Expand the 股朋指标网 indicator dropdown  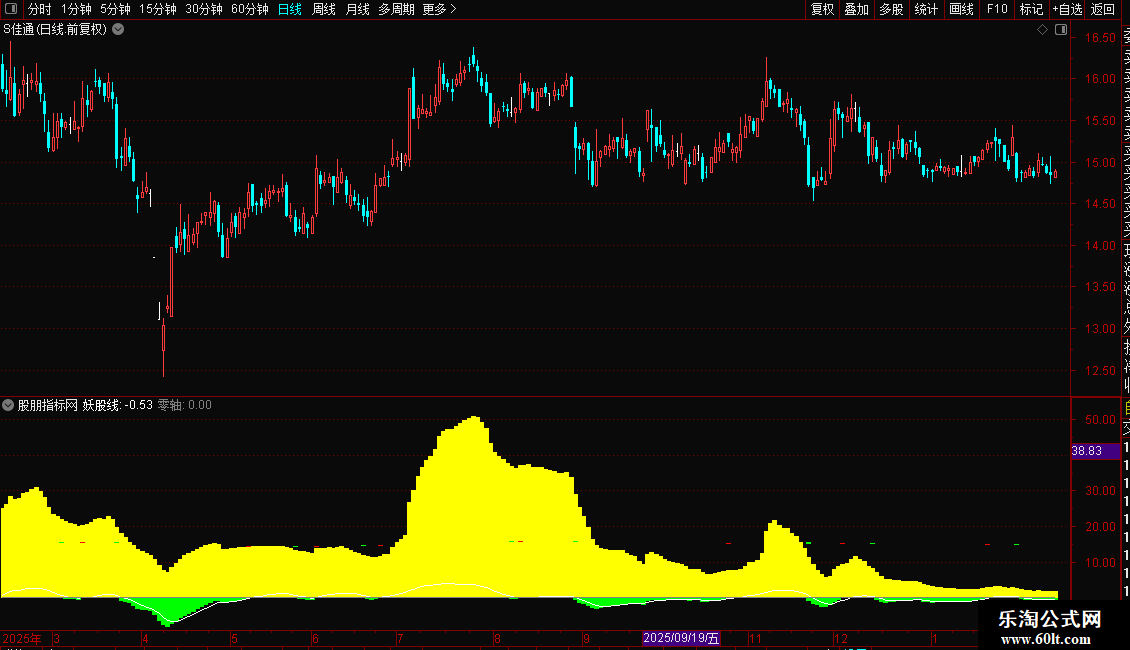point(8,405)
